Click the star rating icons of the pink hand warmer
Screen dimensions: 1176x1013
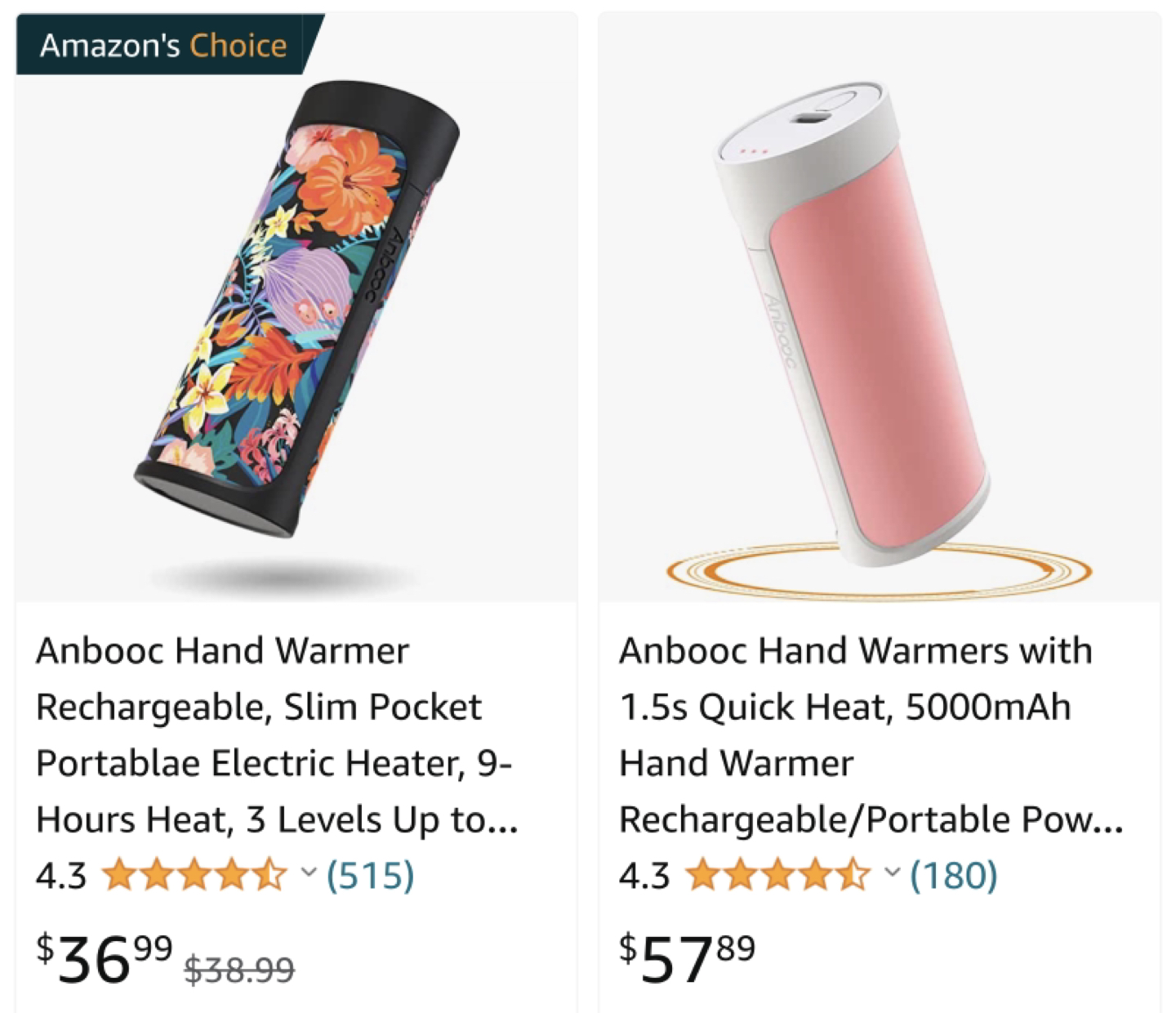coord(777,876)
